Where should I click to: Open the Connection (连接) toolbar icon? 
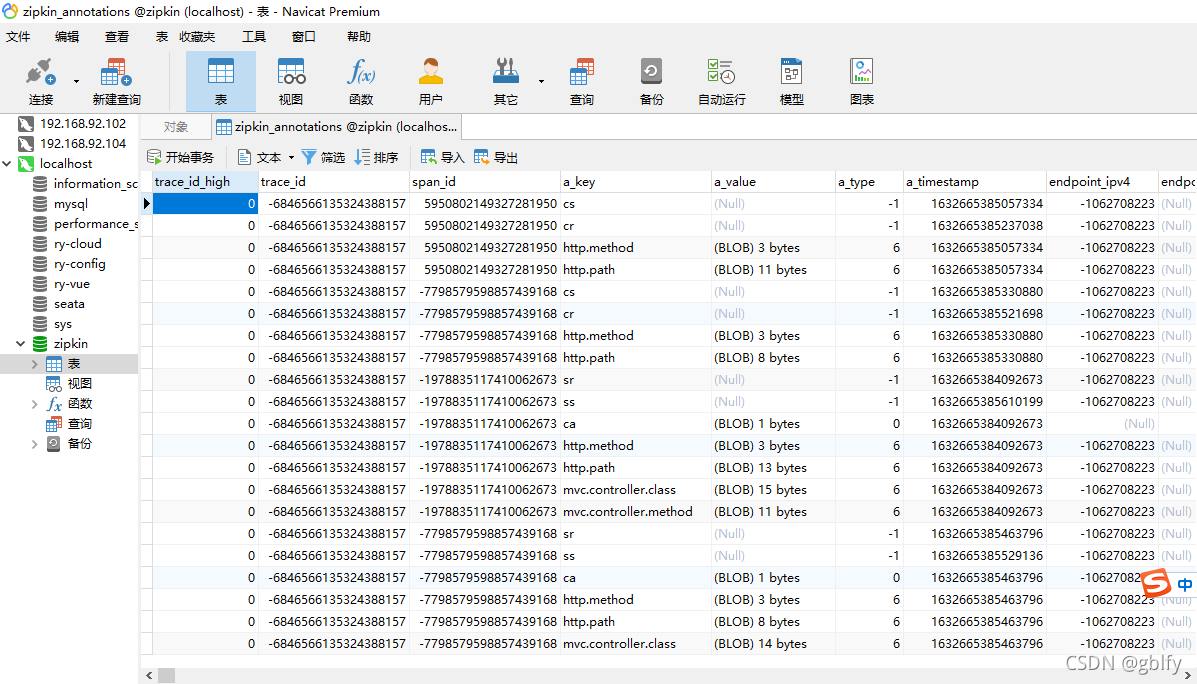coord(40,82)
